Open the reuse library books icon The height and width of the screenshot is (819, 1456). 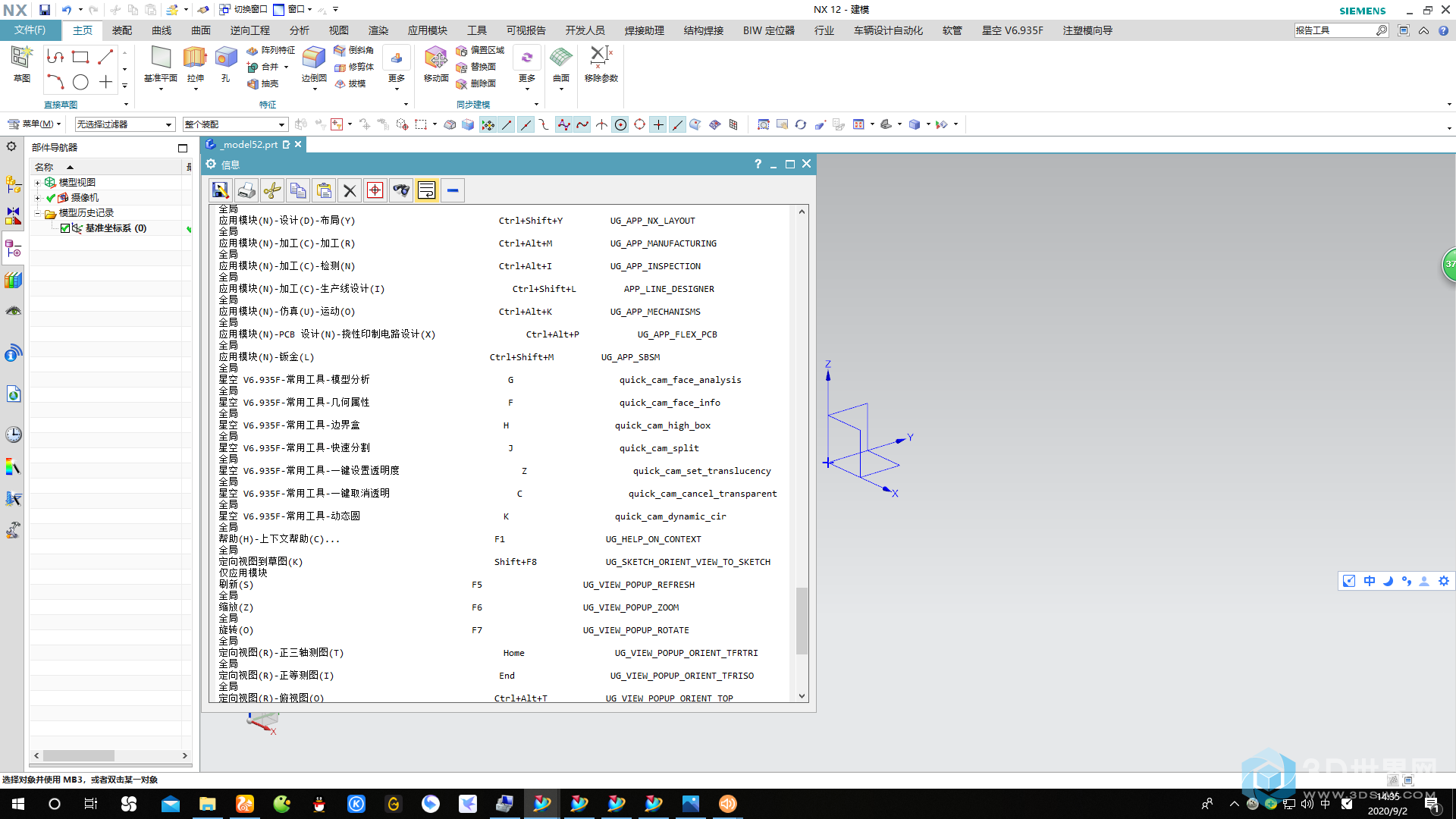point(13,281)
